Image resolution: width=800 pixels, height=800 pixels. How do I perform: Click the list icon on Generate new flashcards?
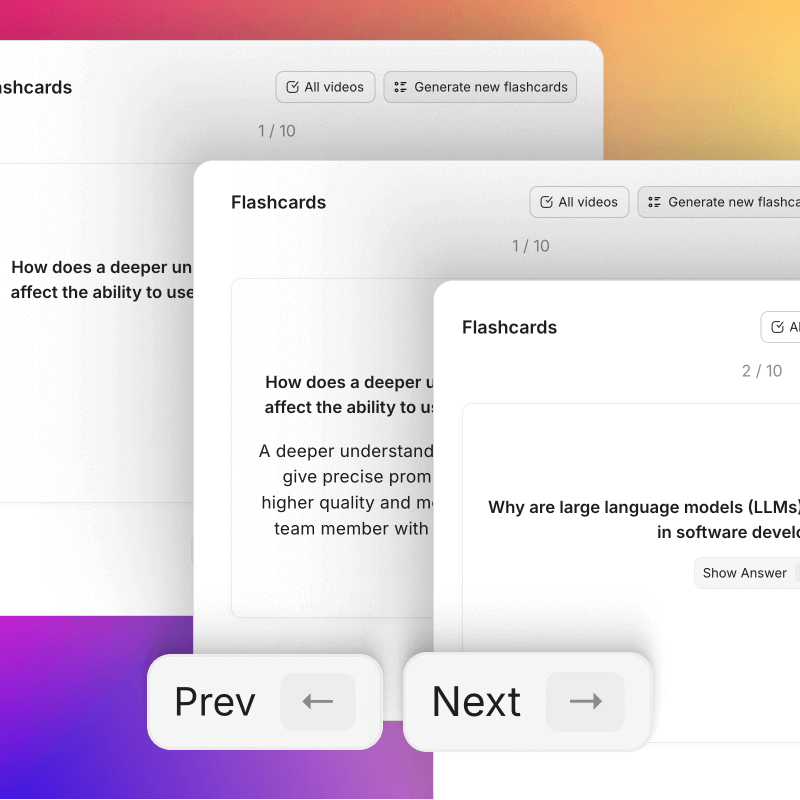click(x=399, y=87)
